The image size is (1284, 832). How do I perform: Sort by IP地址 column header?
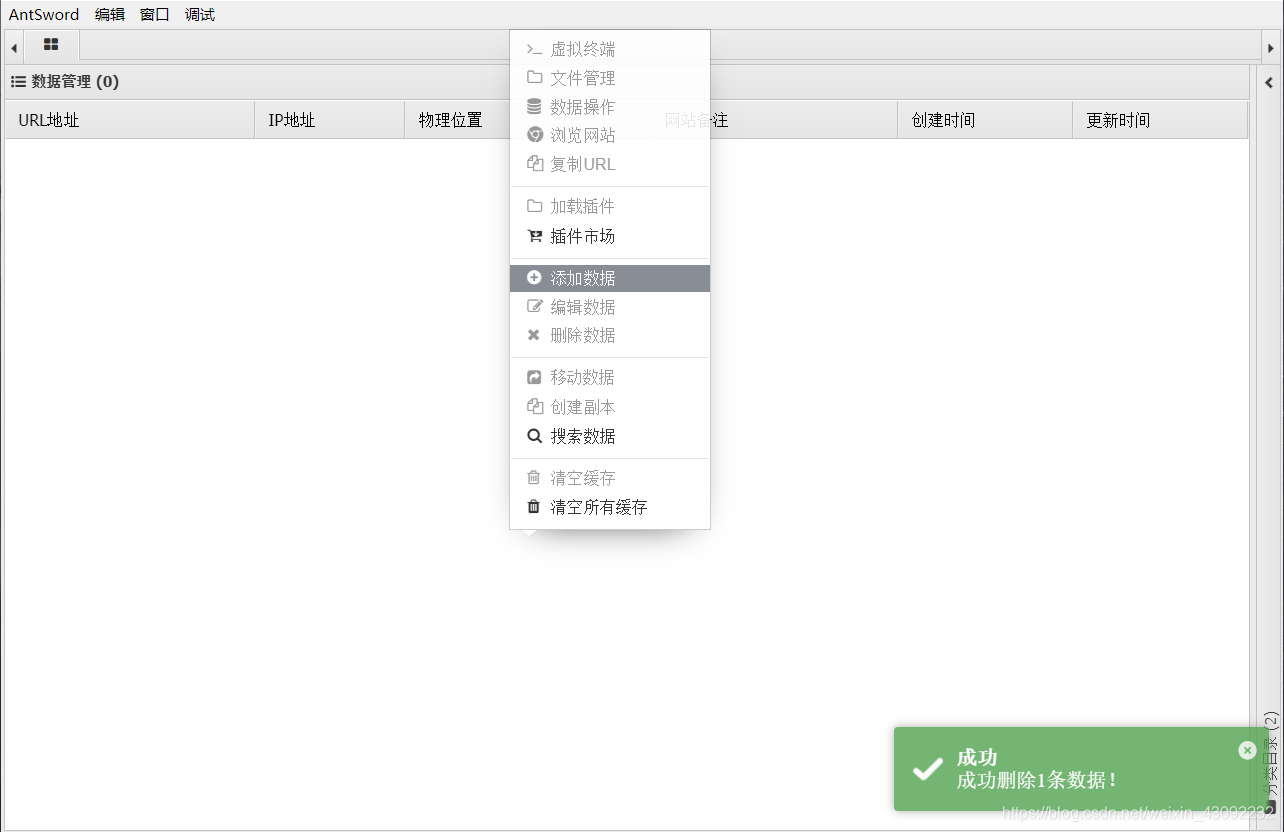click(x=329, y=120)
